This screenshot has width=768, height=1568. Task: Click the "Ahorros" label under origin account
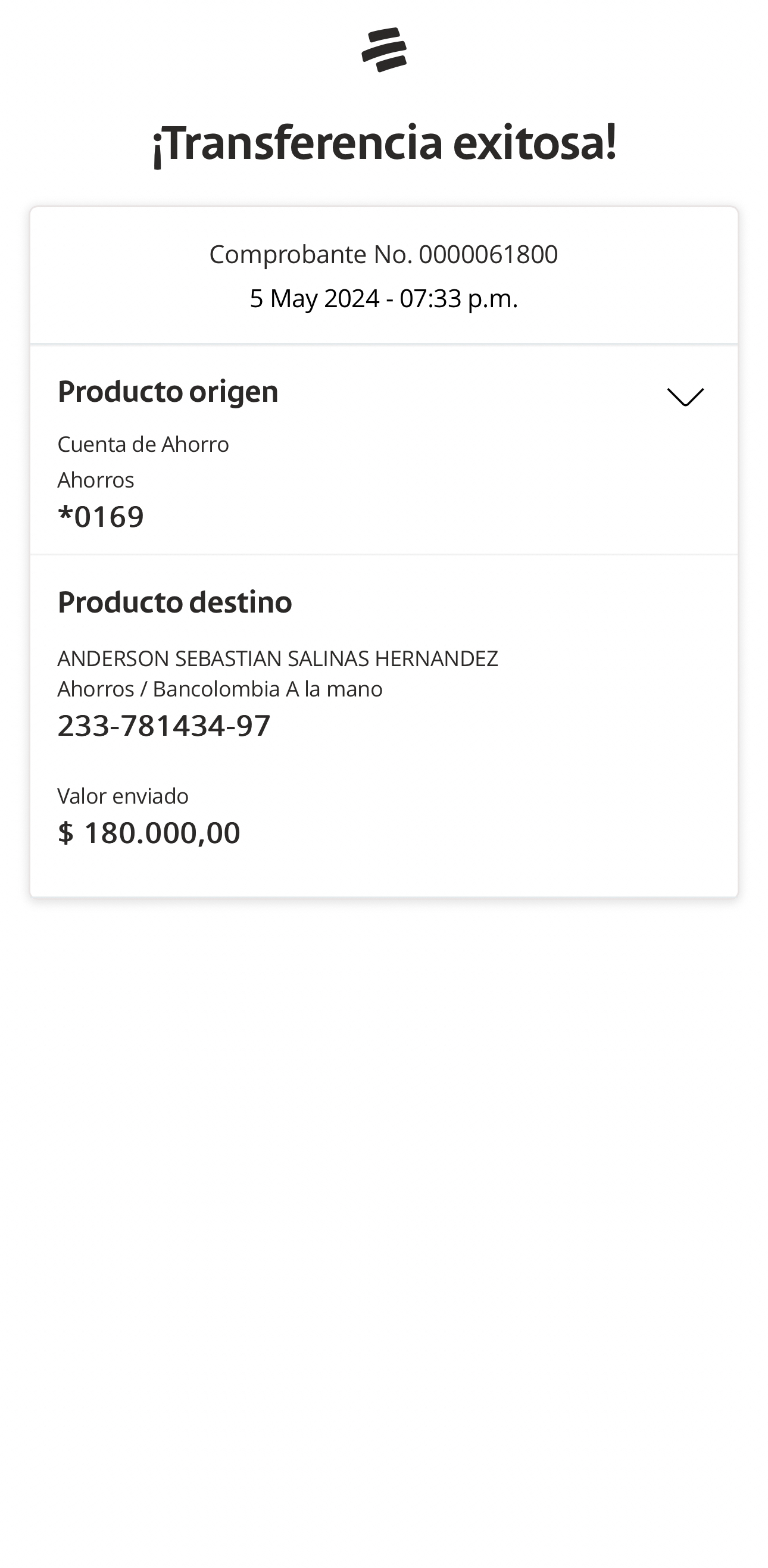95,480
